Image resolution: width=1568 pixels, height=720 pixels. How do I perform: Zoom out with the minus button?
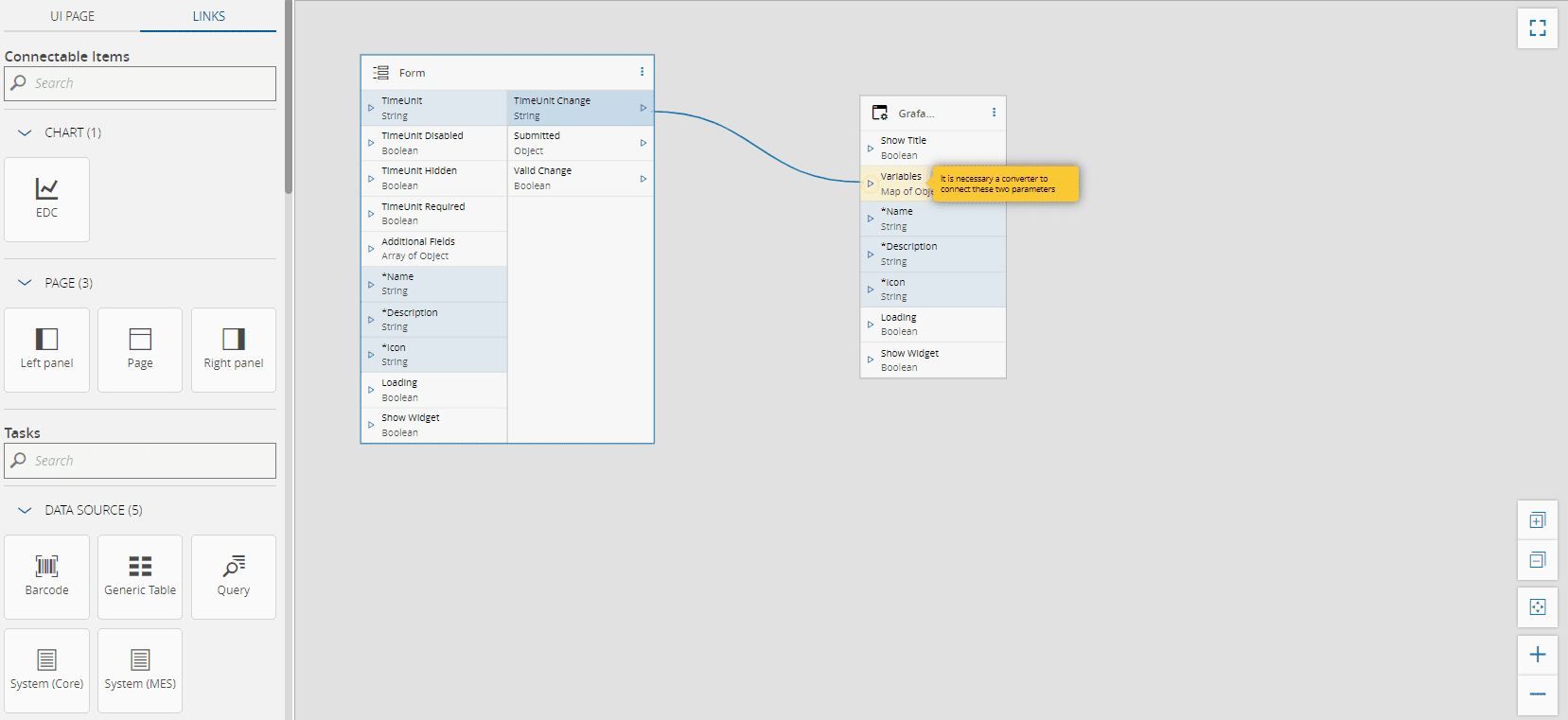(x=1538, y=694)
